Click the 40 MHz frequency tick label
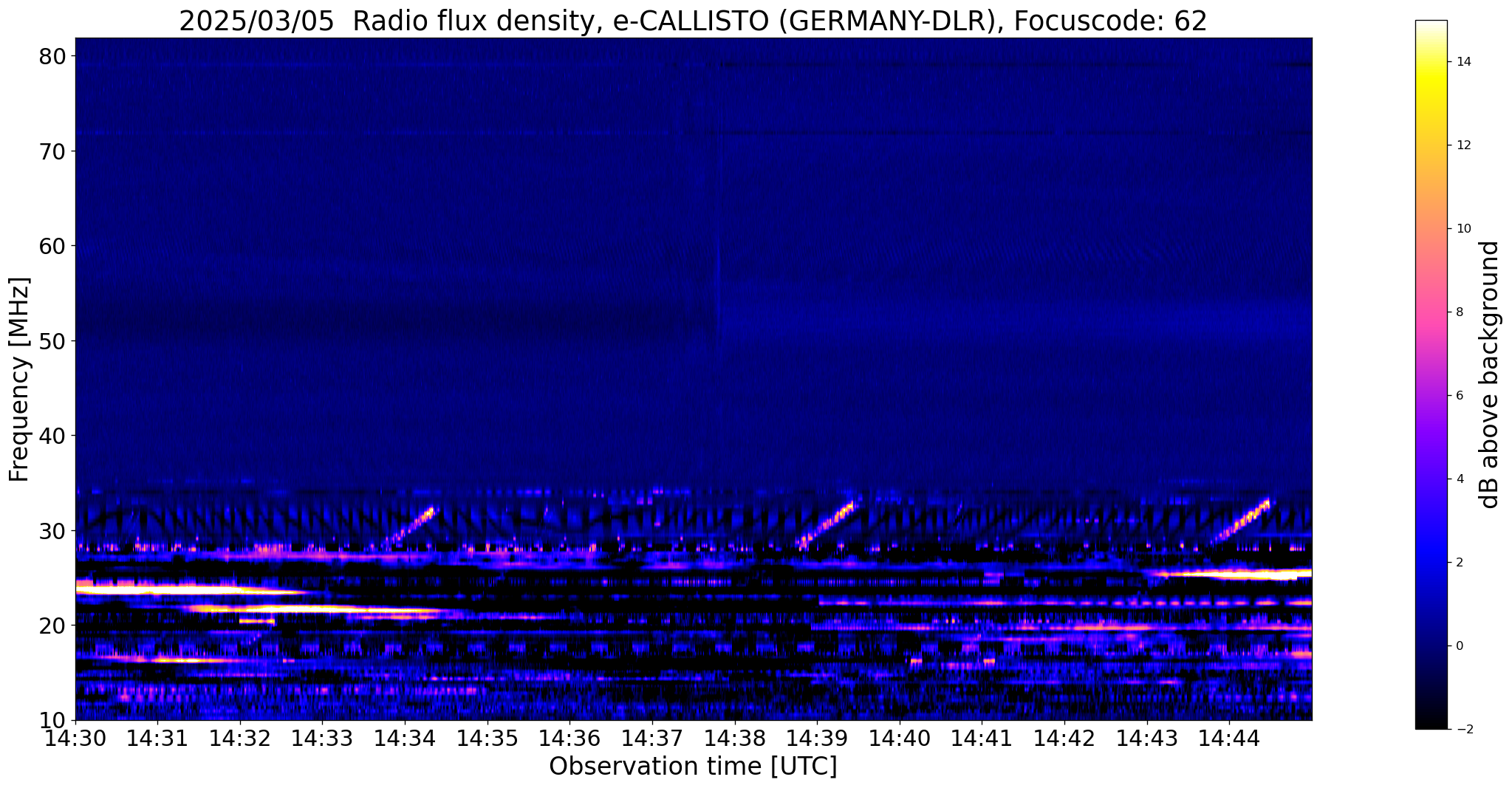The image size is (1512, 788). point(53,436)
